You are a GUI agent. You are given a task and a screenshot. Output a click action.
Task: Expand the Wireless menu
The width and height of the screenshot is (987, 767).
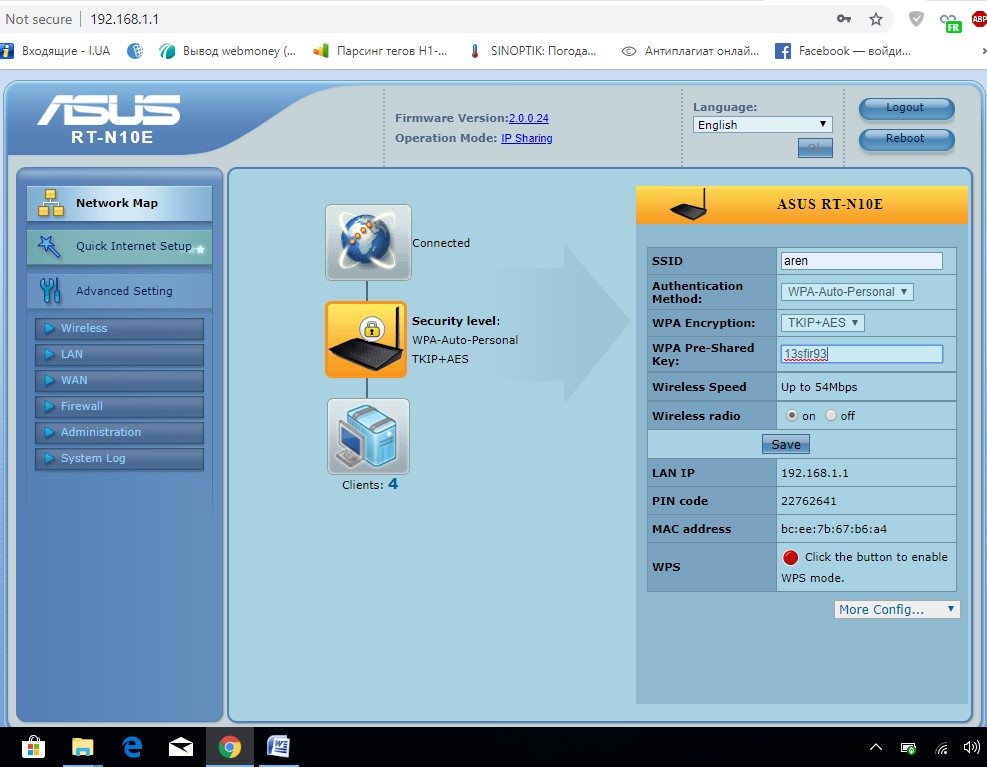(120, 328)
